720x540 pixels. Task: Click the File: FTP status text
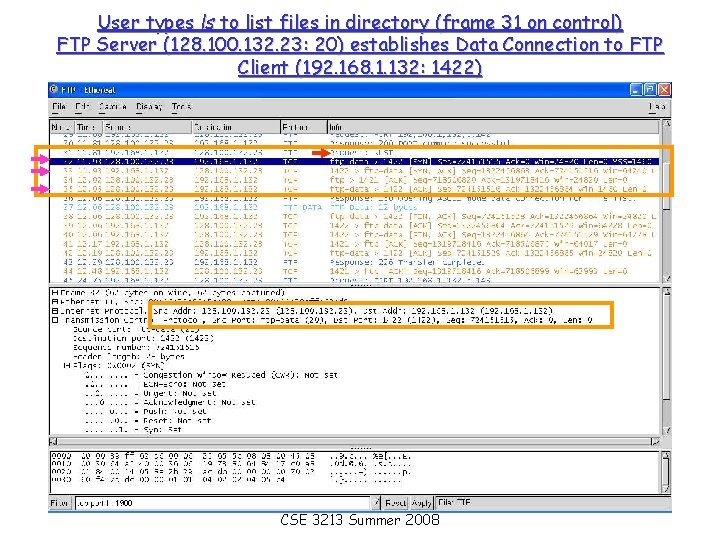click(455, 503)
